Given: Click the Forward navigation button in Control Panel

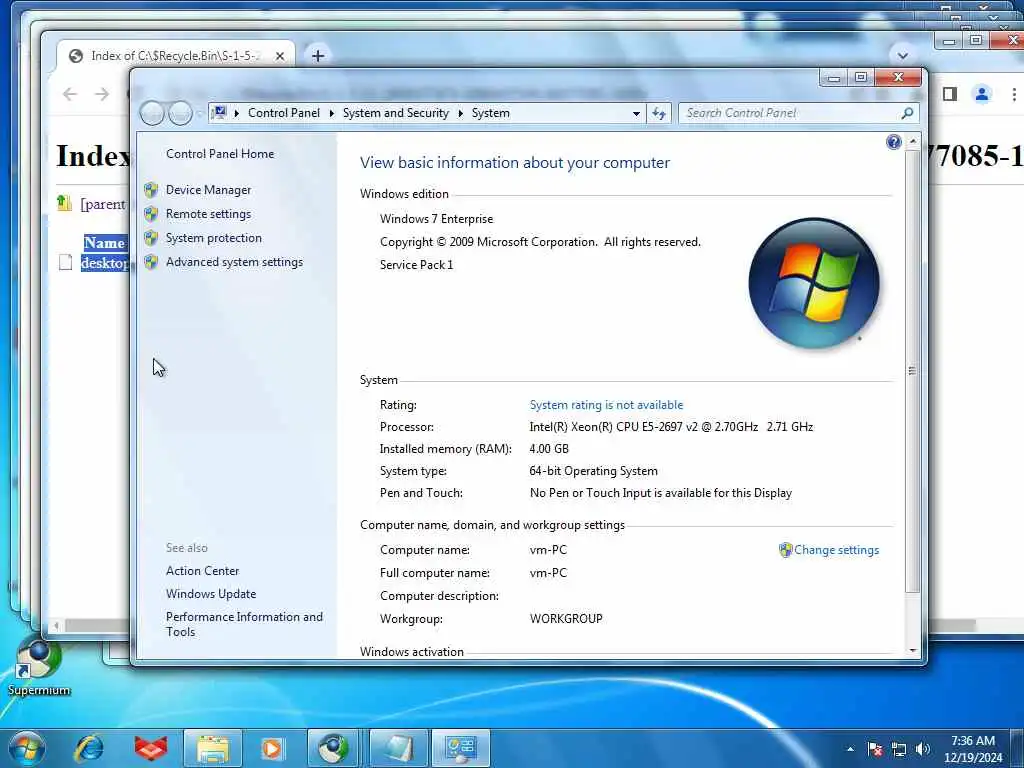Looking at the screenshot, I should [180, 113].
